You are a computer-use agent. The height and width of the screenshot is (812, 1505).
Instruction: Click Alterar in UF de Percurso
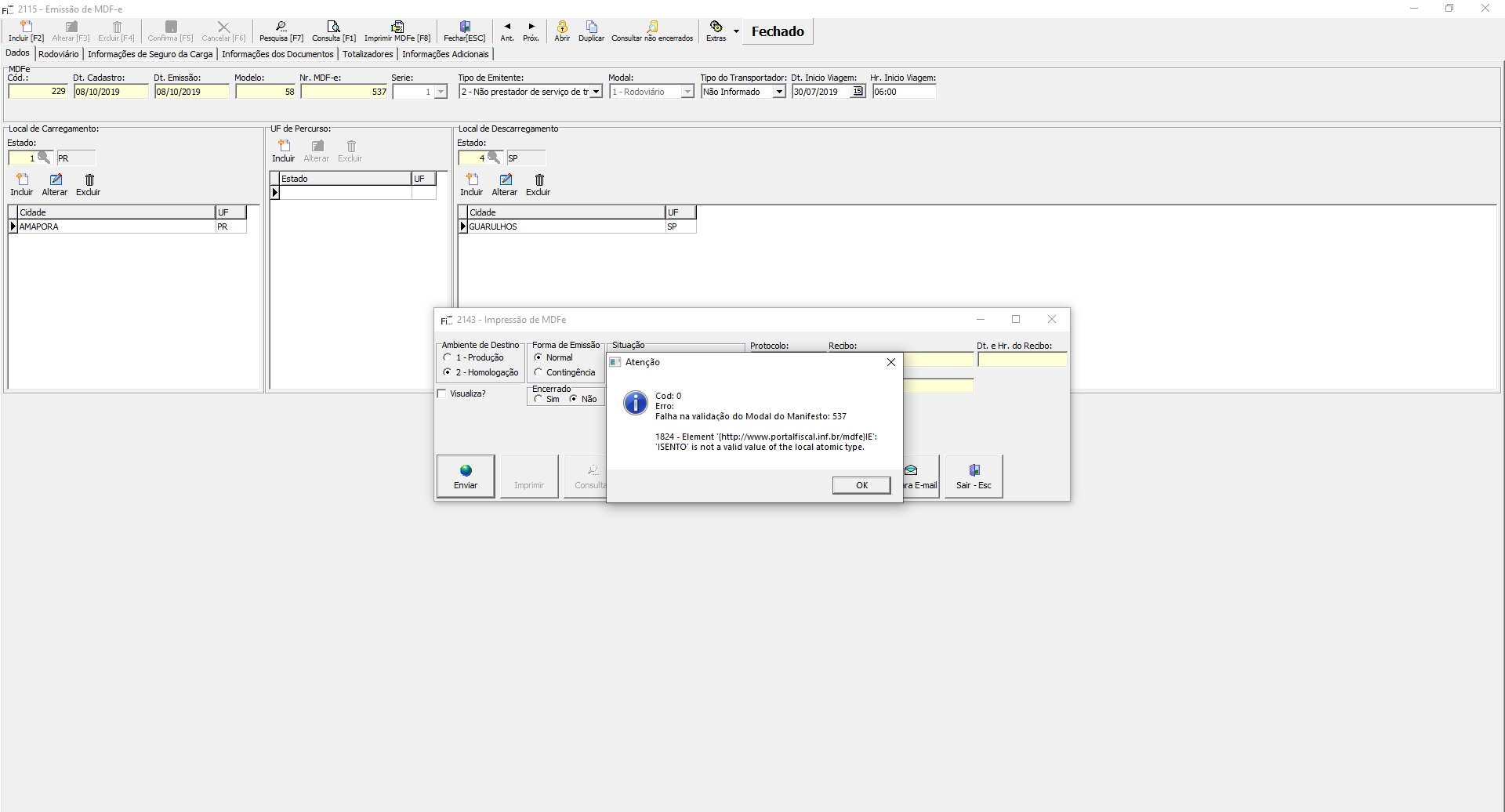pyautogui.click(x=317, y=151)
